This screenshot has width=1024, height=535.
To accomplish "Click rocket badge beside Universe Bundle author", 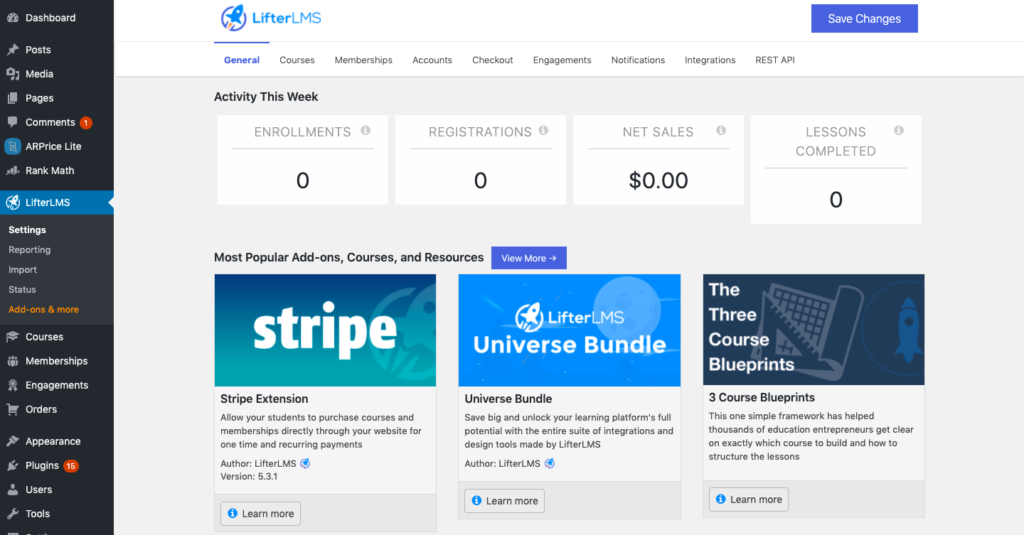I will pyautogui.click(x=550, y=464).
